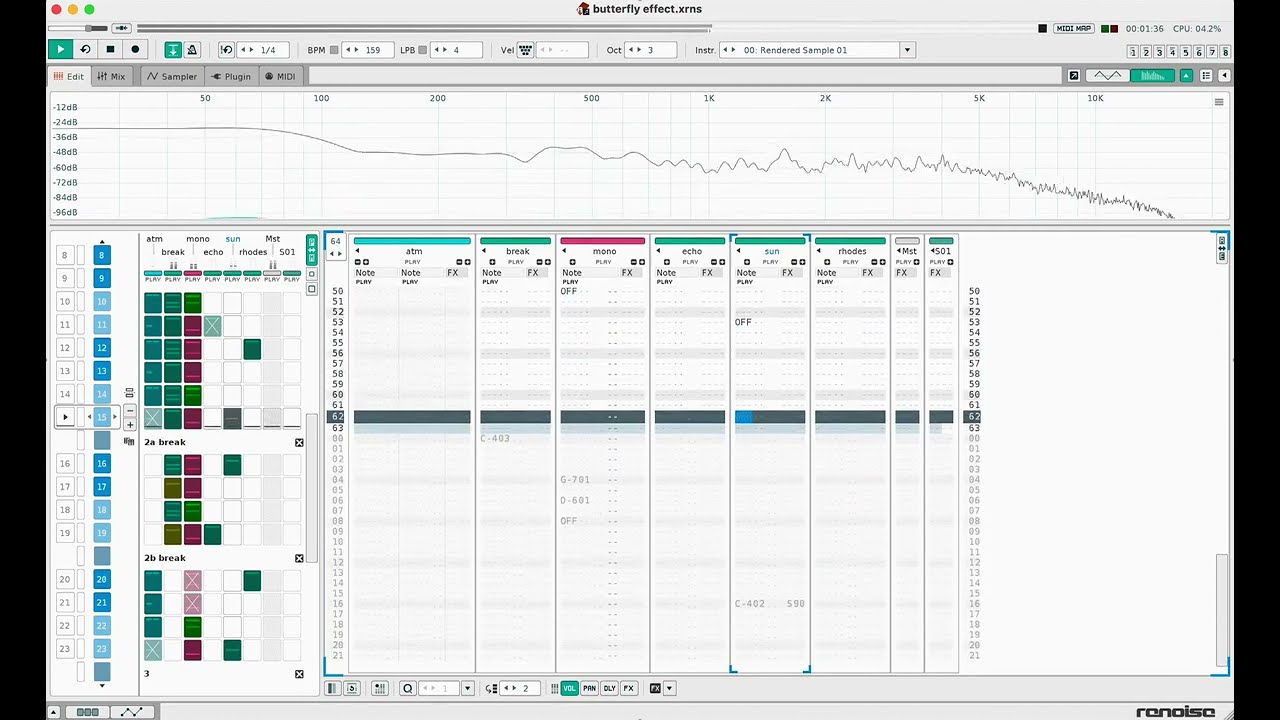Collapse upper frame with the up-arrow icon
1280x720 pixels.
(x=1187, y=76)
